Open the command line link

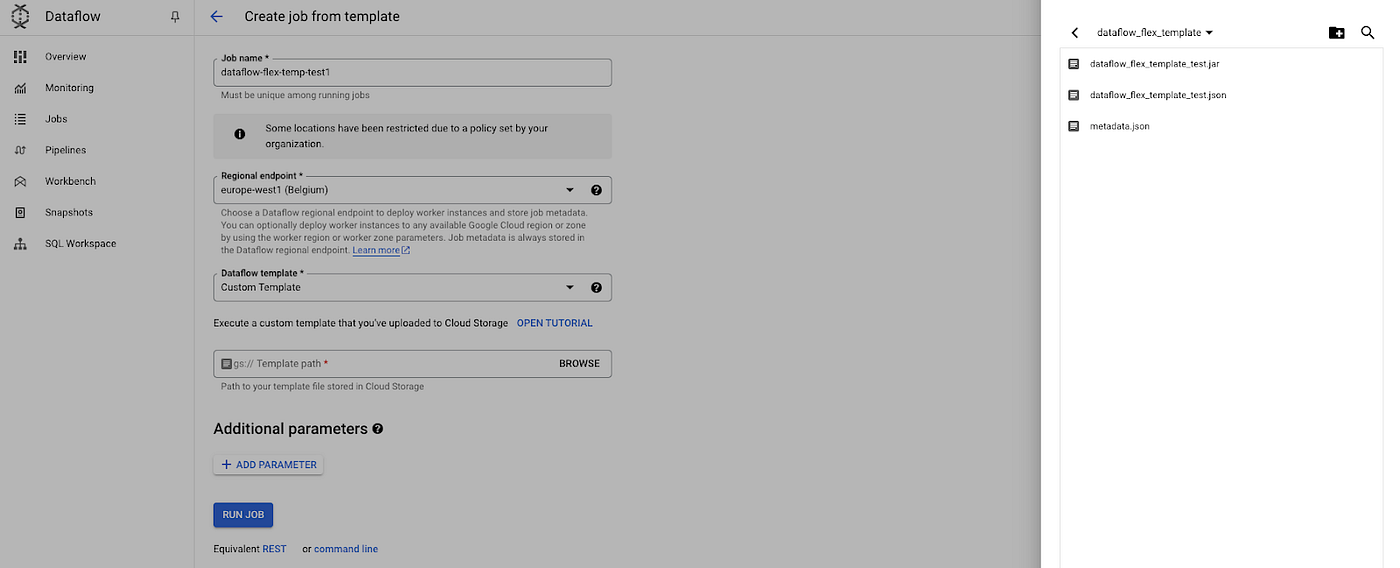coord(346,549)
